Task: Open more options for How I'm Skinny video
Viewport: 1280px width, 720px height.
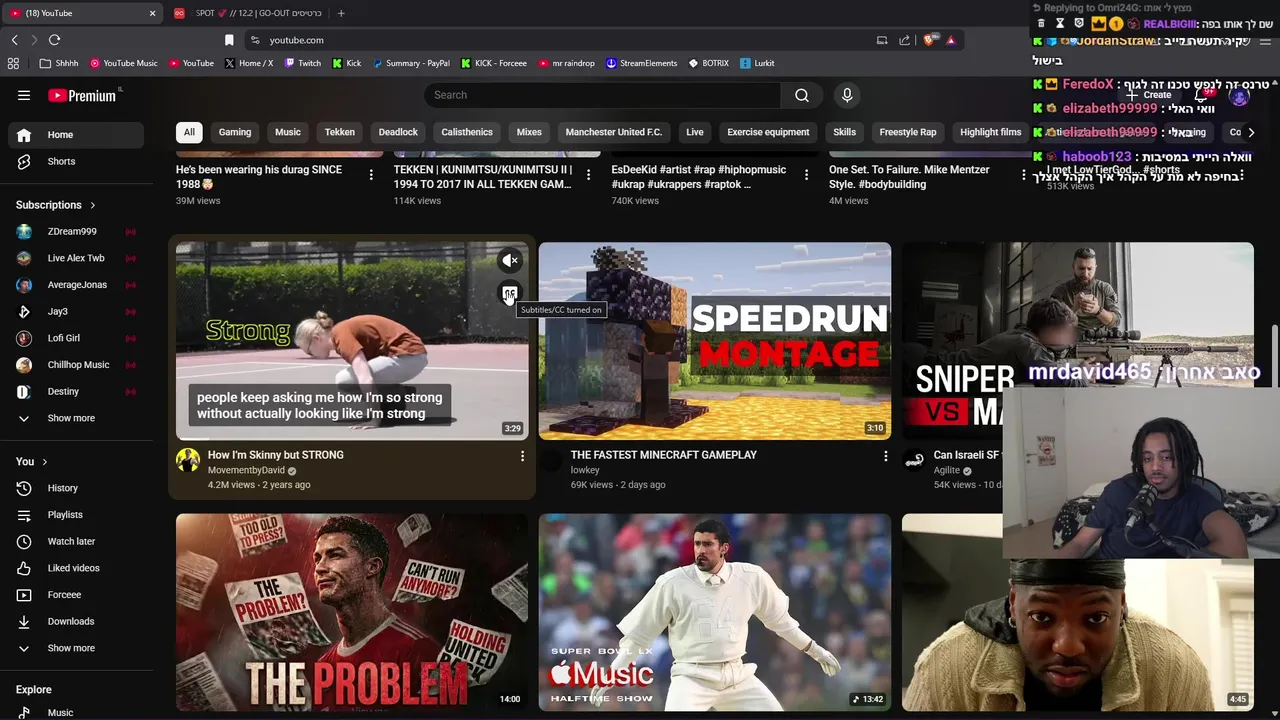Action: (x=522, y=456)
